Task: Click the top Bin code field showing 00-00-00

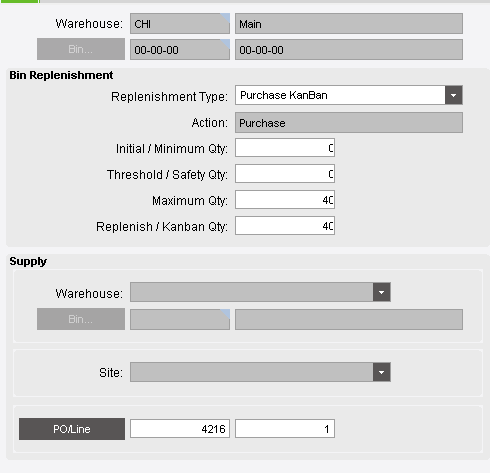Action: (180, 50)
